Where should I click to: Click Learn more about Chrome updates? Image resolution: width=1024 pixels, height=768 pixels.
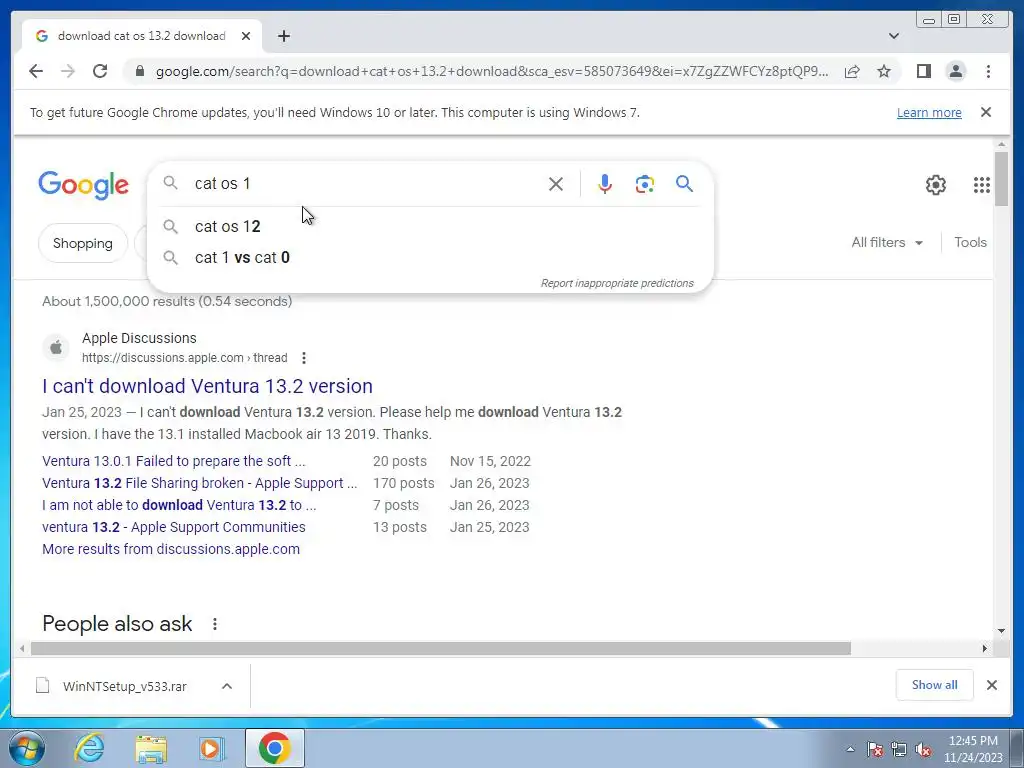click(x=929, y=112)
